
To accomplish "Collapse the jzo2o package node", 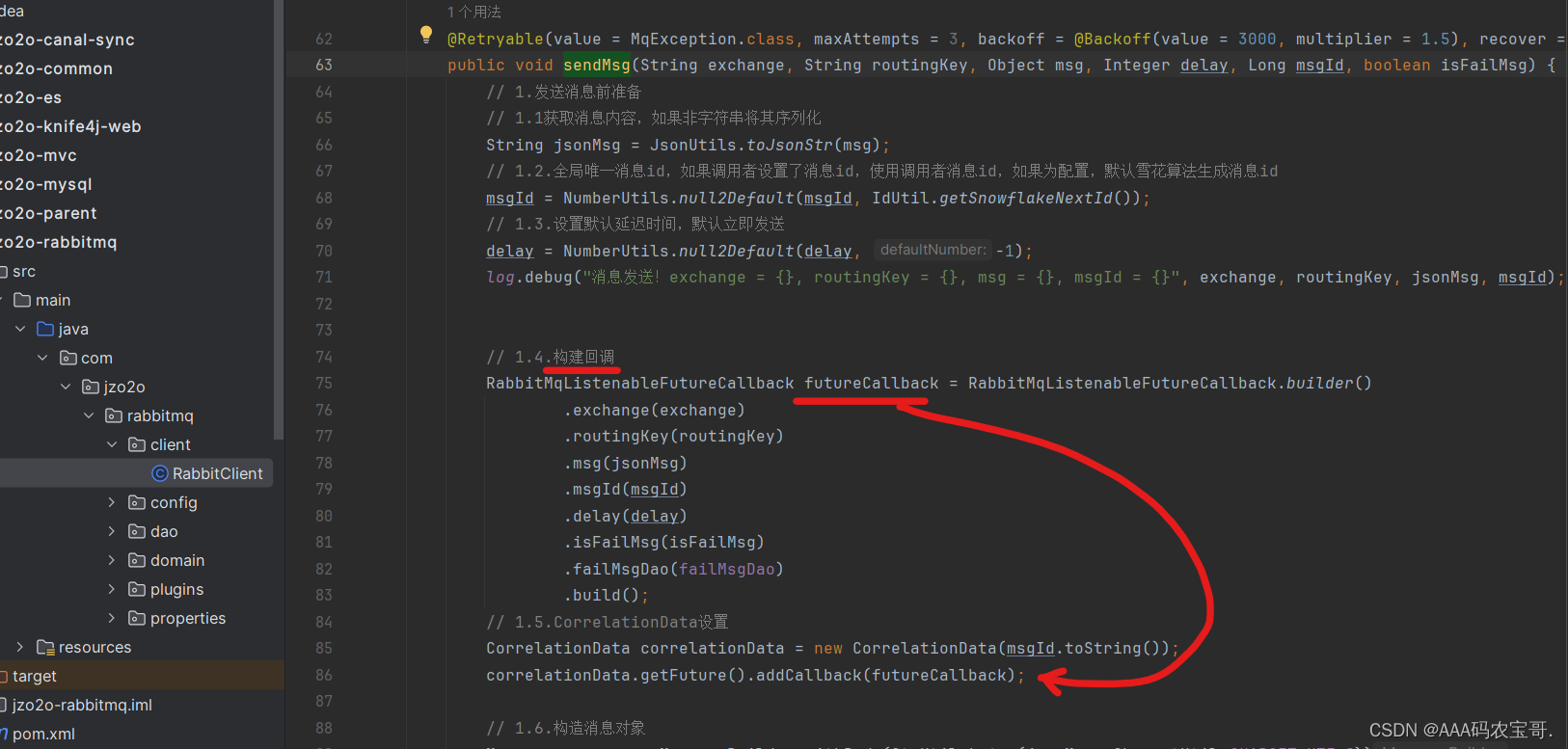I will click(66, 387).
